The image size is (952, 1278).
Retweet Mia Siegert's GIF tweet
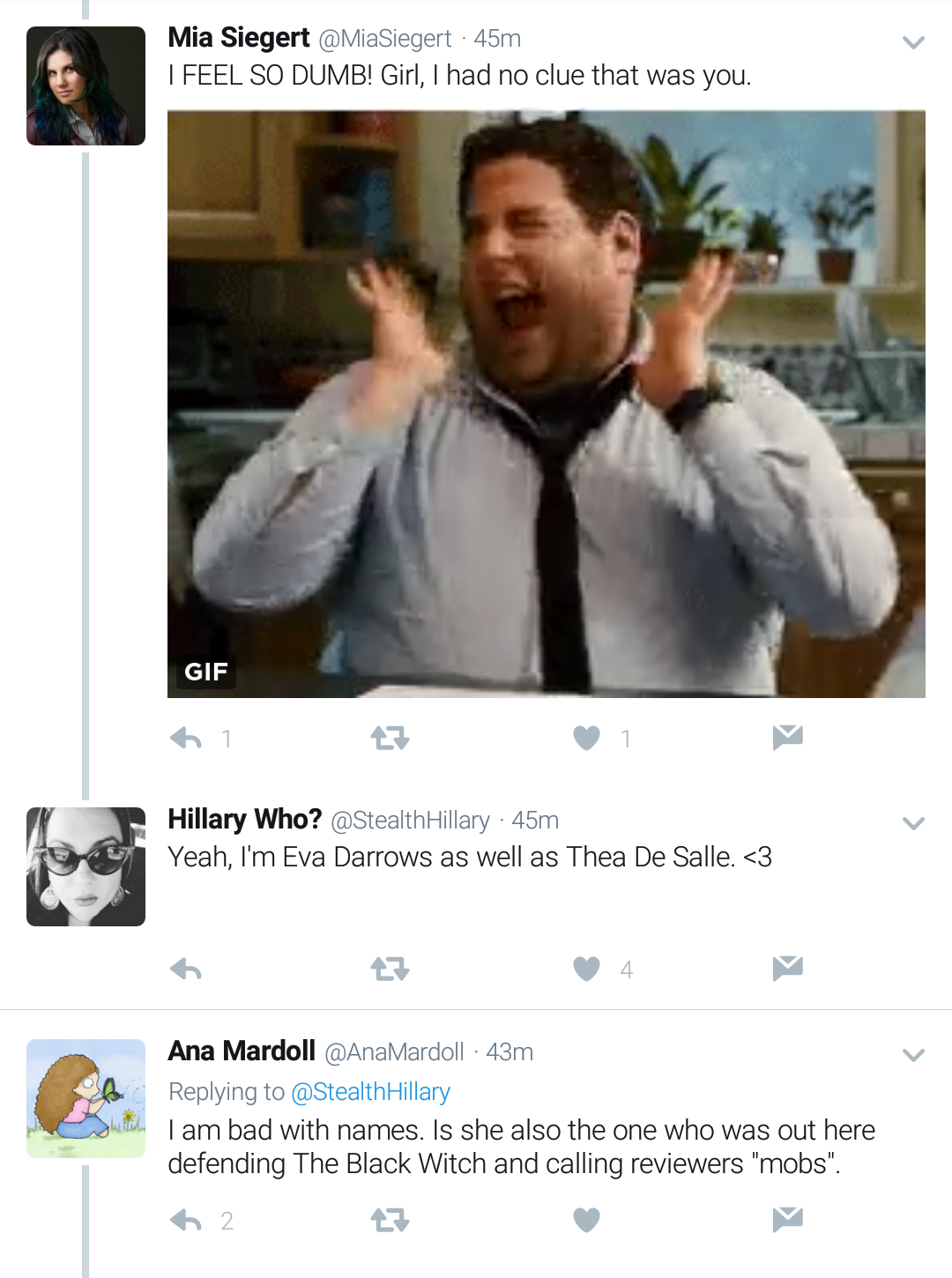click(x=390, y=738)
